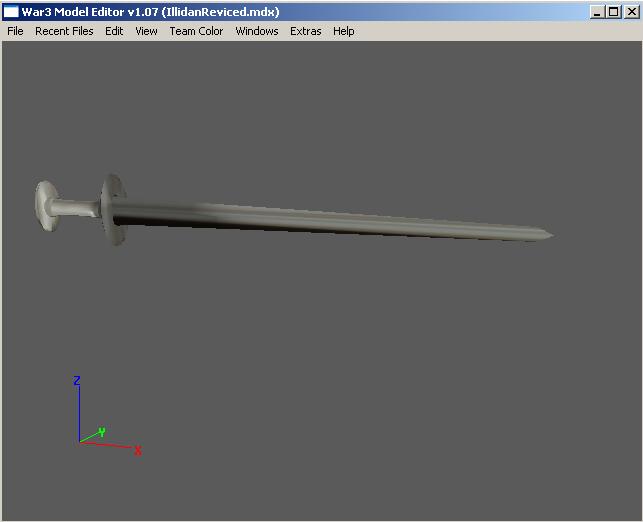Close the War3 Model Editor window
This screenshot has width=643, height=522.
[x=632, y=12]
